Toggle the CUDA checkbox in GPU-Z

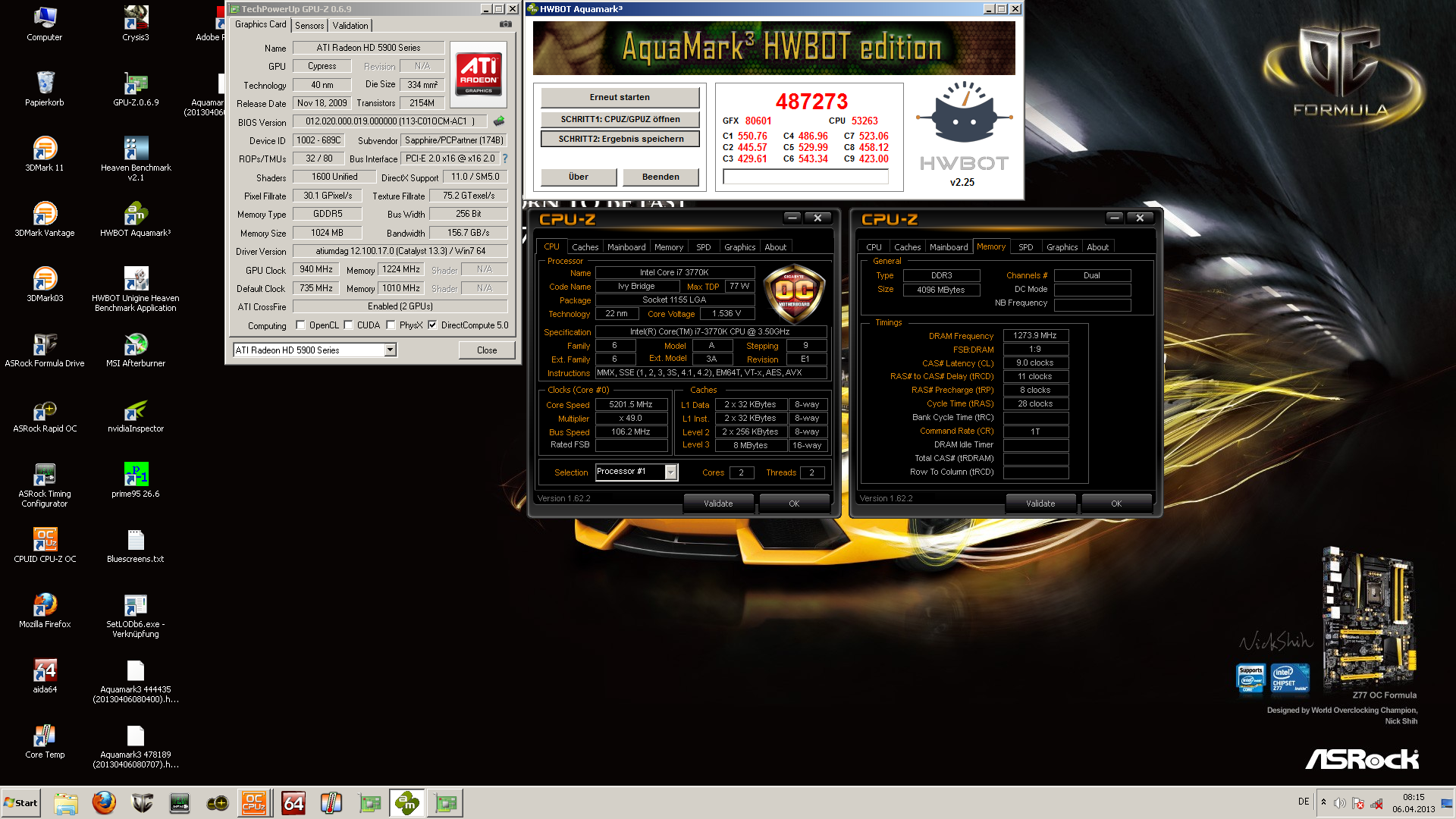pyautogui.click(x=348, y=325)
